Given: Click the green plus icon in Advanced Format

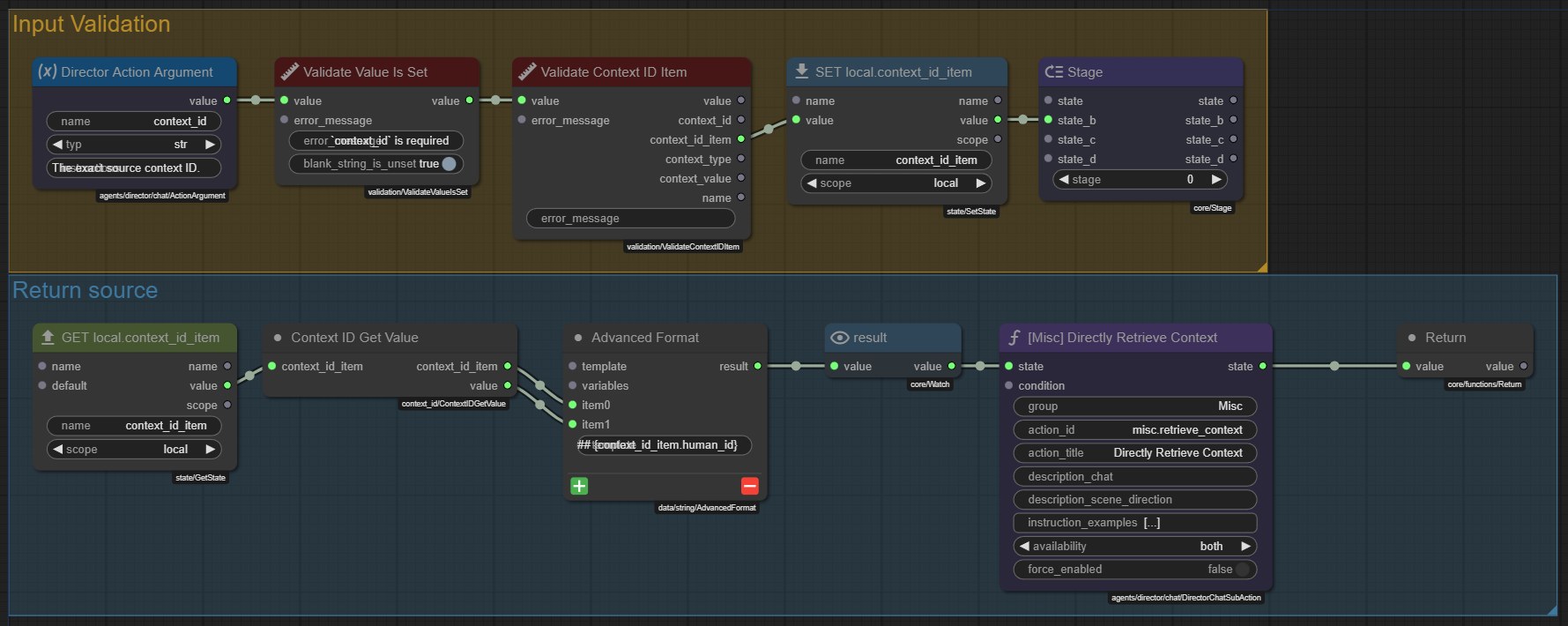Looking at the screenshot, I should 579,486.
